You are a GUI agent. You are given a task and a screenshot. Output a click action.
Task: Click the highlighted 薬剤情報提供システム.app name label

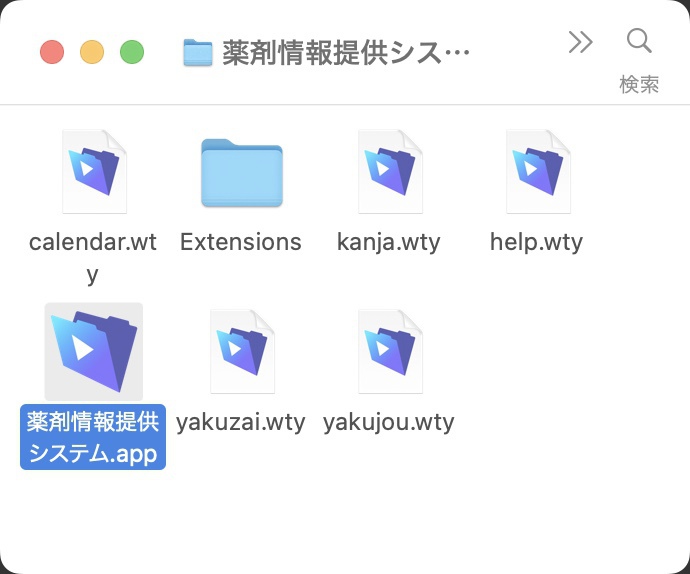(x=93, y=437)
